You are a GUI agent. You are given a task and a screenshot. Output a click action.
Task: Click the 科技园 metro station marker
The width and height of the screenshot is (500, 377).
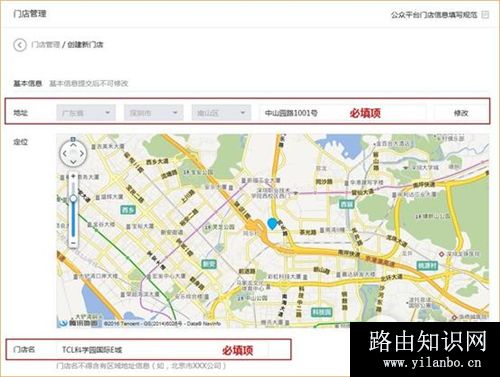pos(322,312)
